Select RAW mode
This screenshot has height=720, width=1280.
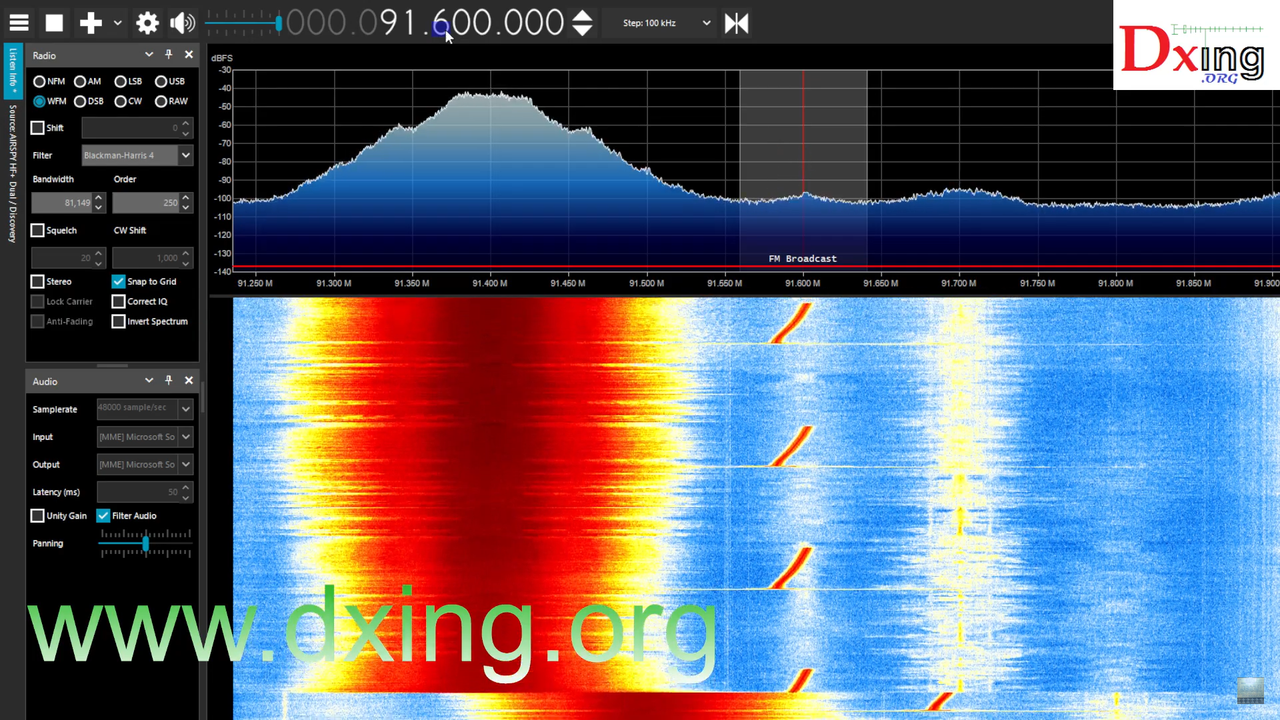[171, 101]
